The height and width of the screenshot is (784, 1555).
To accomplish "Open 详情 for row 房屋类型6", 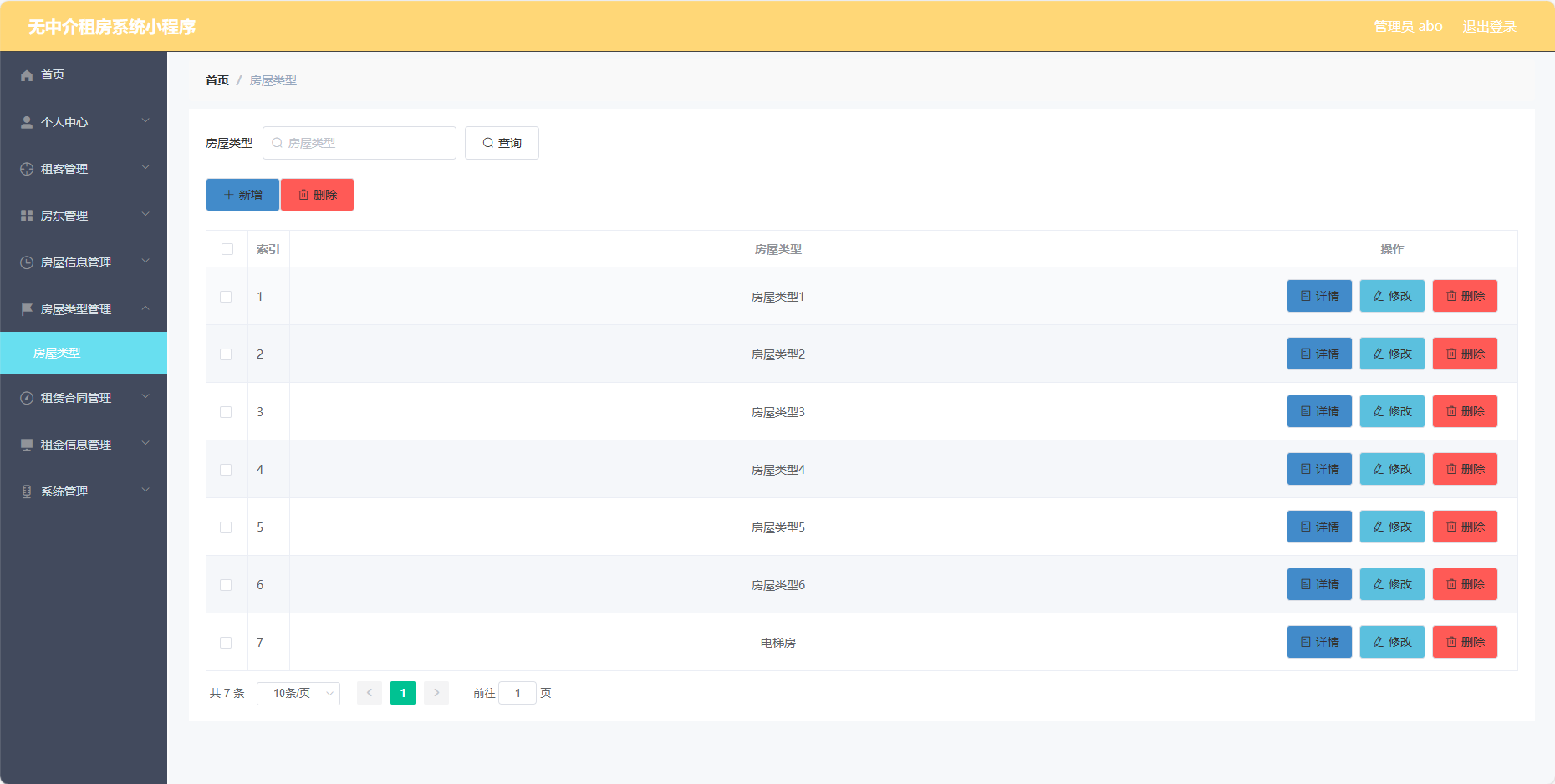I will pyautogui.click(x=1319, y=584).
